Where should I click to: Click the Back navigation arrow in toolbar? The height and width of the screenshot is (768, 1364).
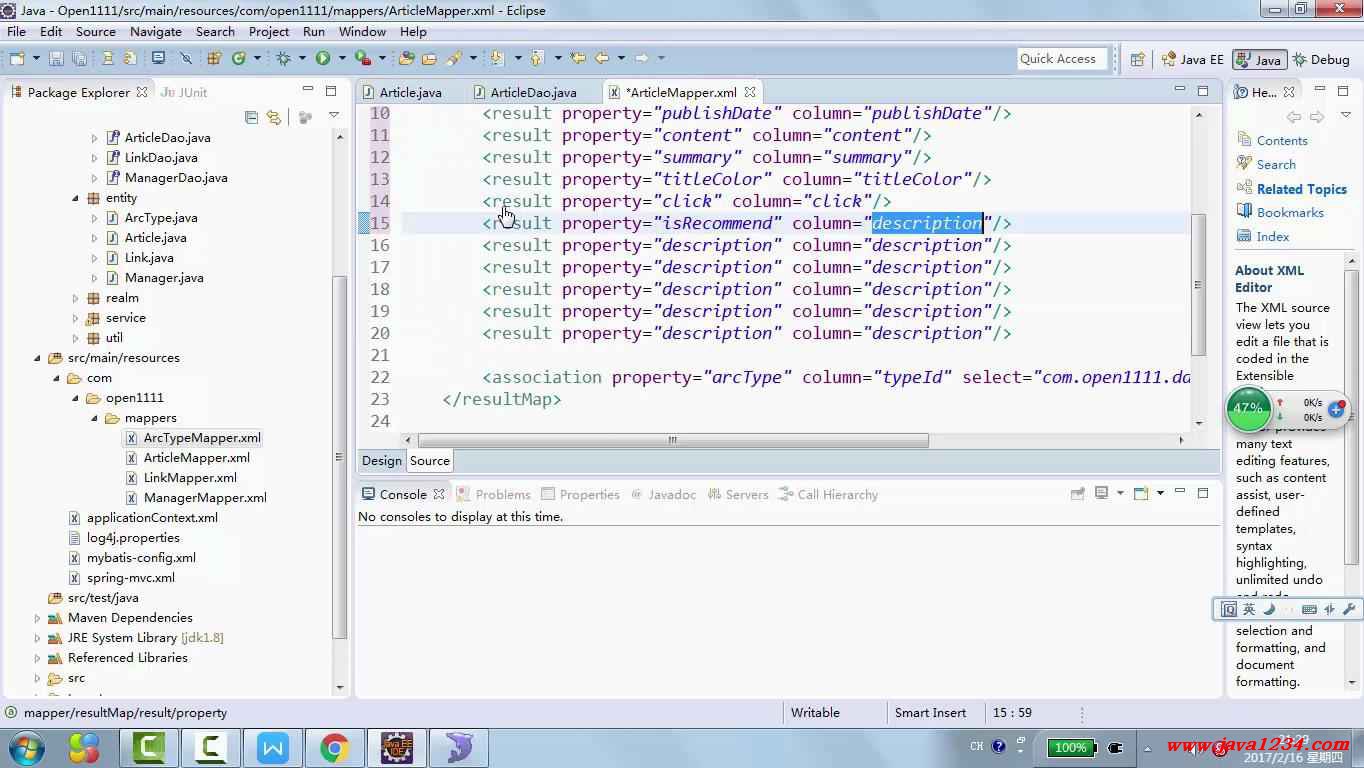point(602,59)
